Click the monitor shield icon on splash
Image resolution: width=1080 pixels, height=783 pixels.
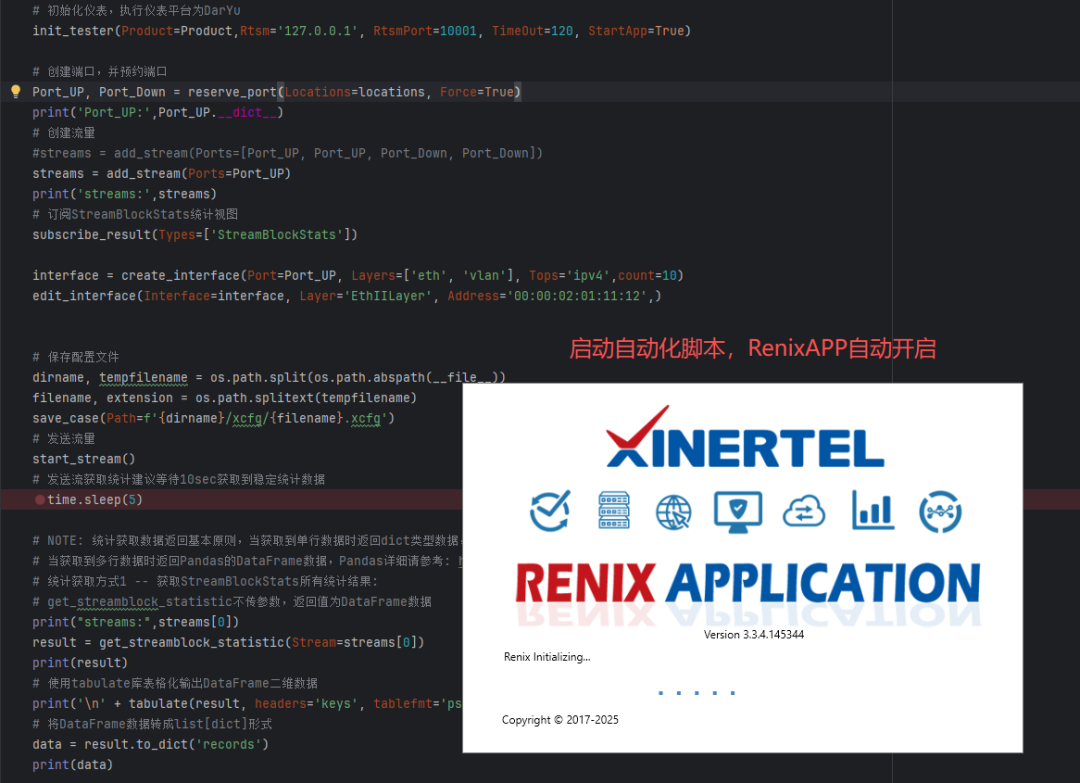tap(737, 511)
